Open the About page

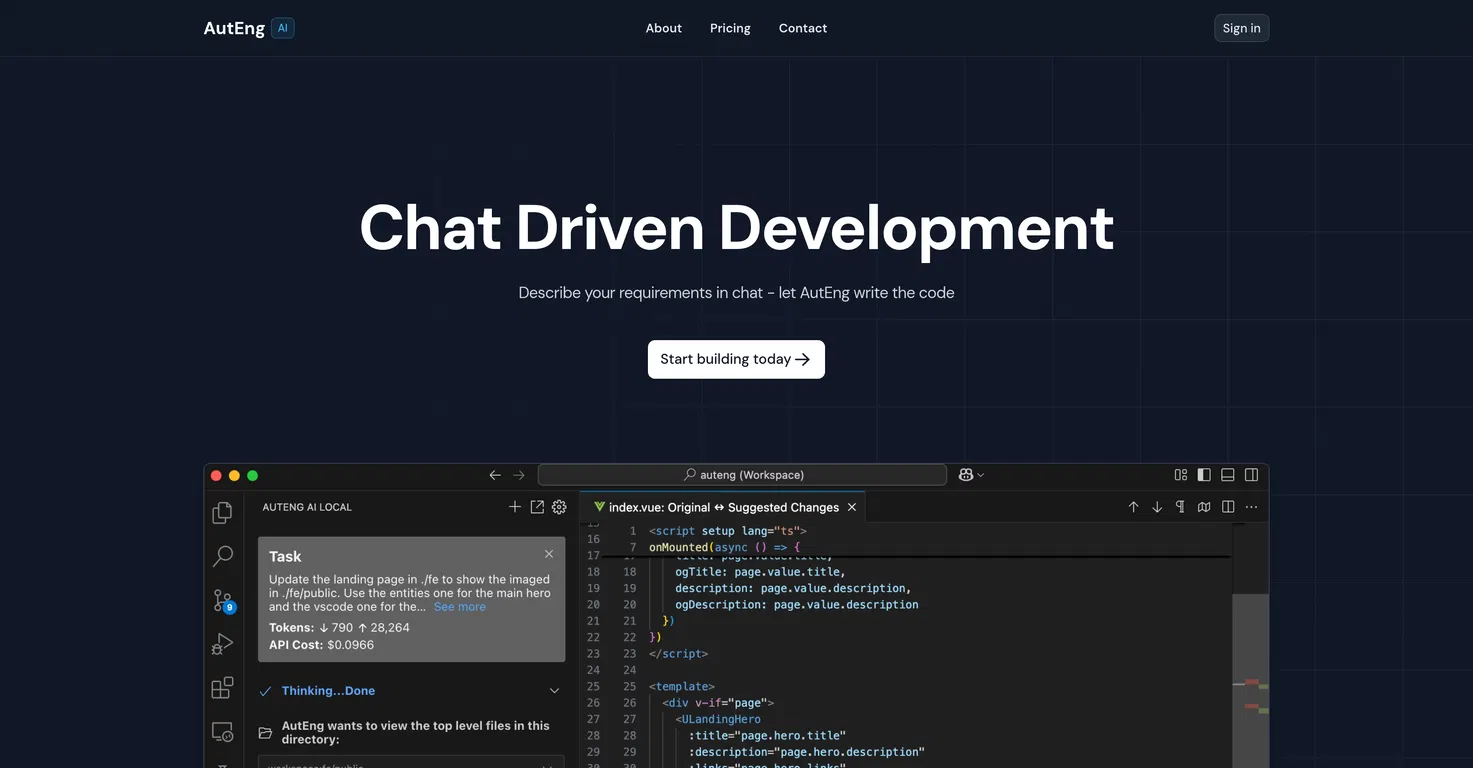[x=664, y=28]
